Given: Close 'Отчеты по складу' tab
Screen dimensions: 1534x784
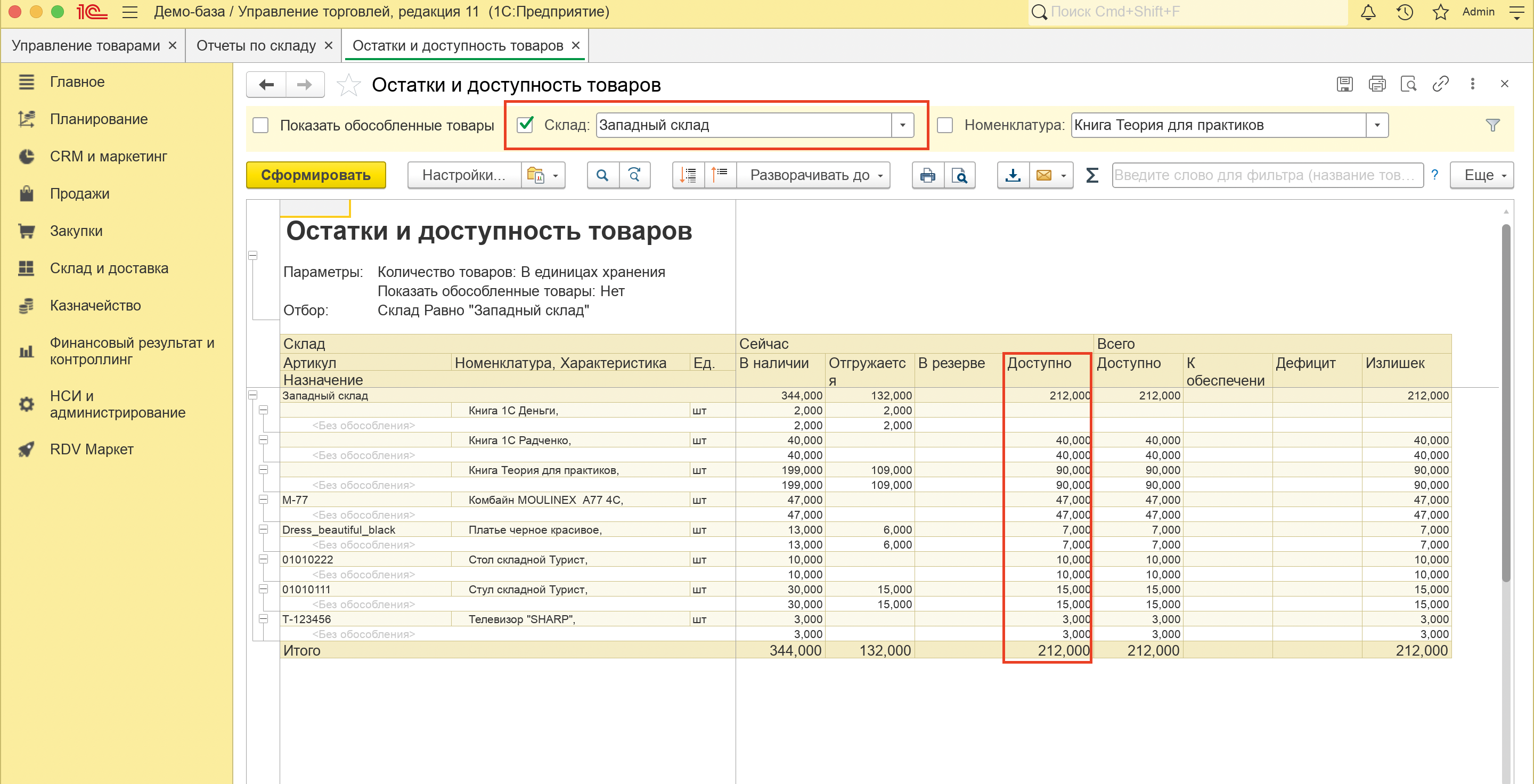Looking at the screenshot, I should tap(328, 45).
